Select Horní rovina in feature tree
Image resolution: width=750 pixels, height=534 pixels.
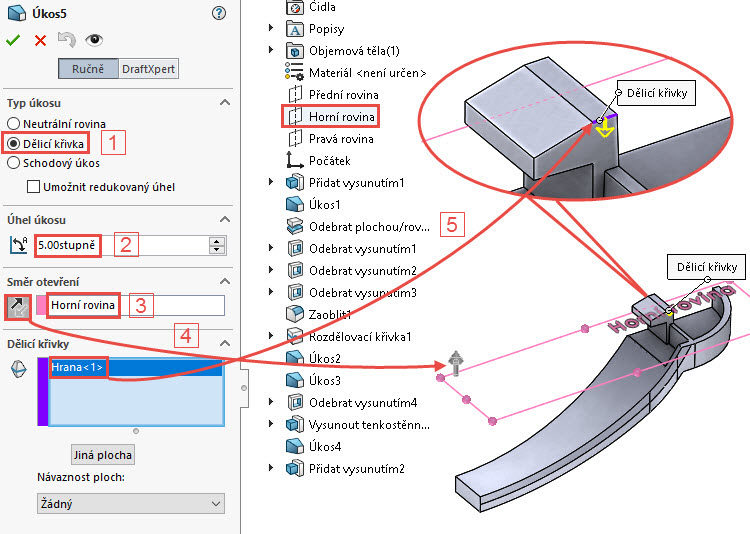[342, 117]
